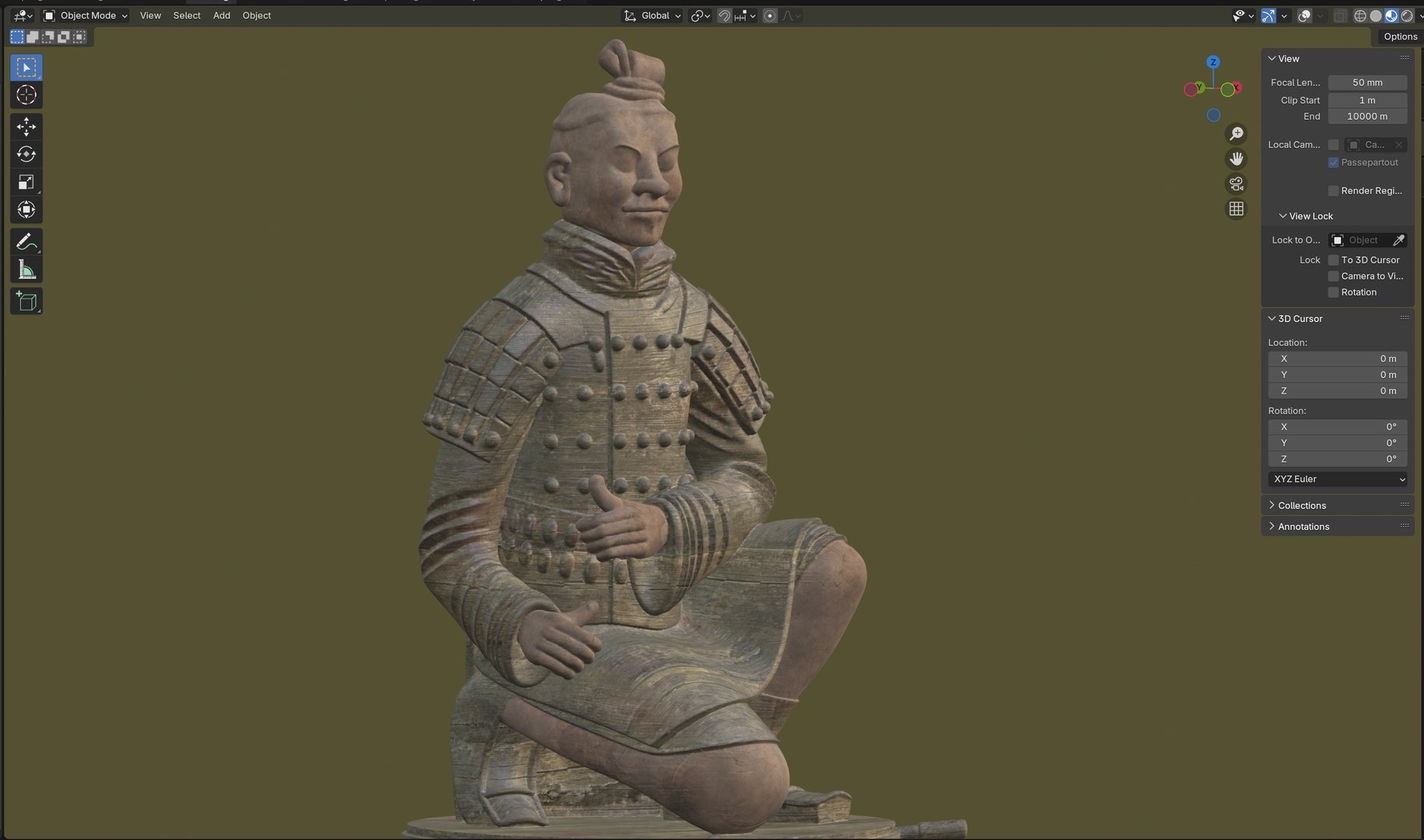Toggle viewport overlays button

(1305, 16)
